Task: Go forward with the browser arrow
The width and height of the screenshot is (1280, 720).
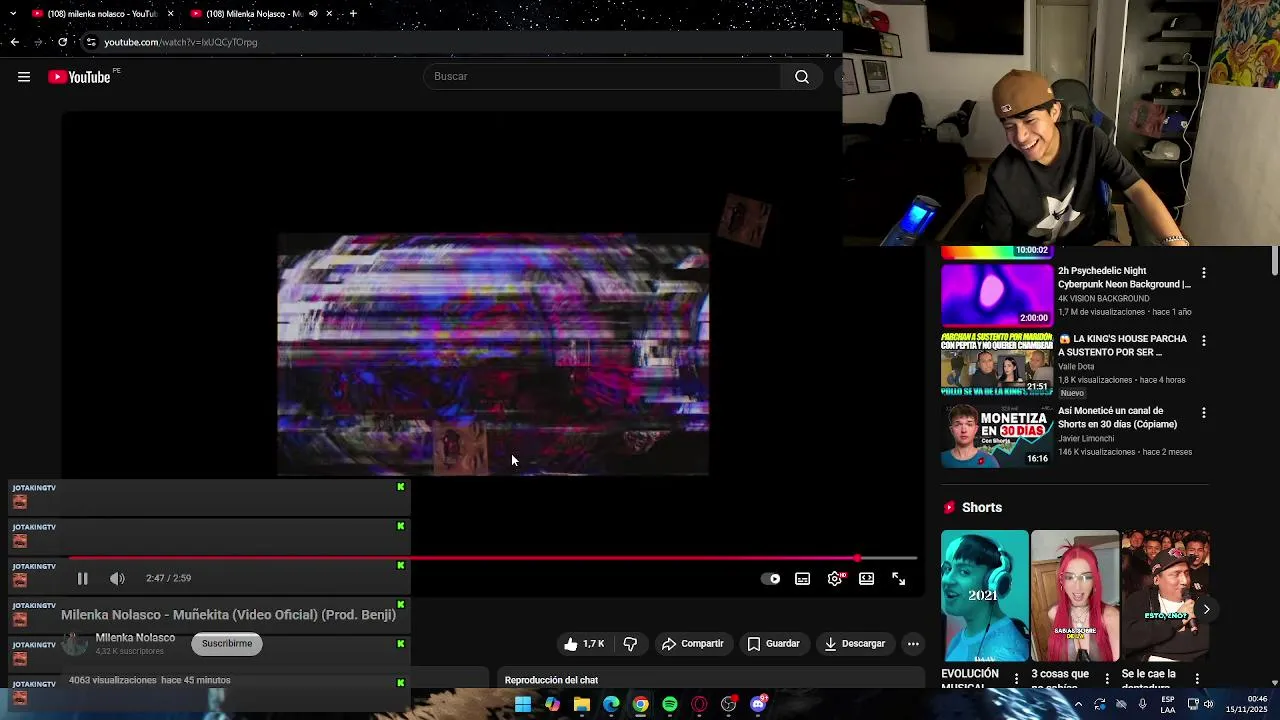Action: (38, 42)
